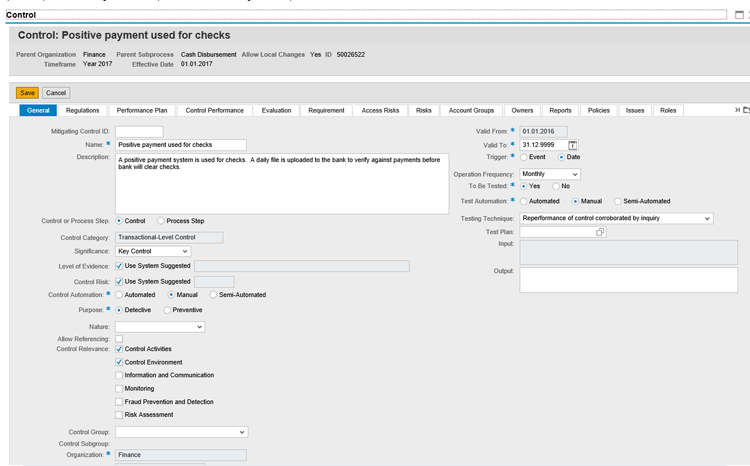This screenshot has height=466, width=750.
Task: Expand the Significance dropdown
Action: click(185, 251)
